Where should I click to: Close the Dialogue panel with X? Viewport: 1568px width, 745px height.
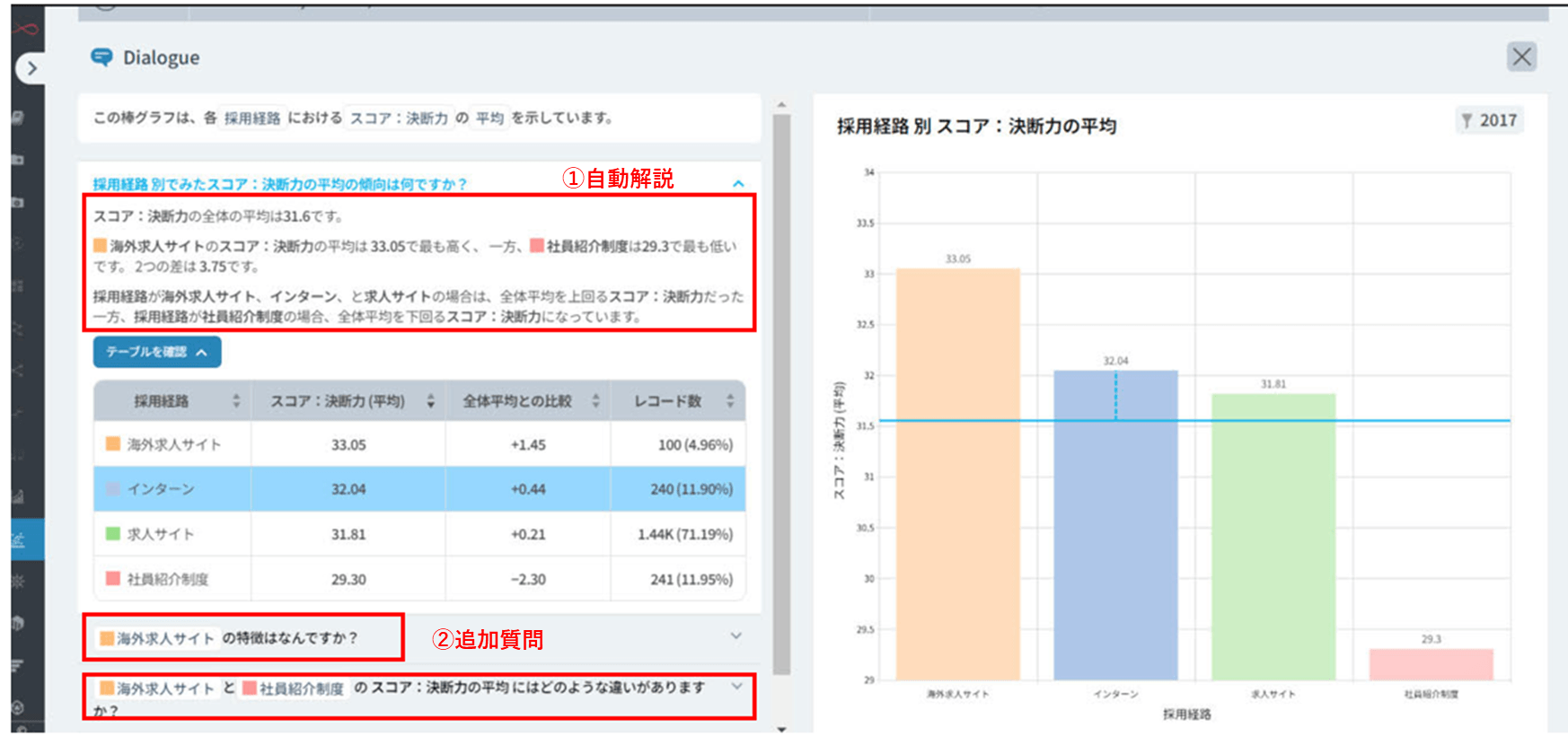pyautogui.click(x=1521, y=57)
